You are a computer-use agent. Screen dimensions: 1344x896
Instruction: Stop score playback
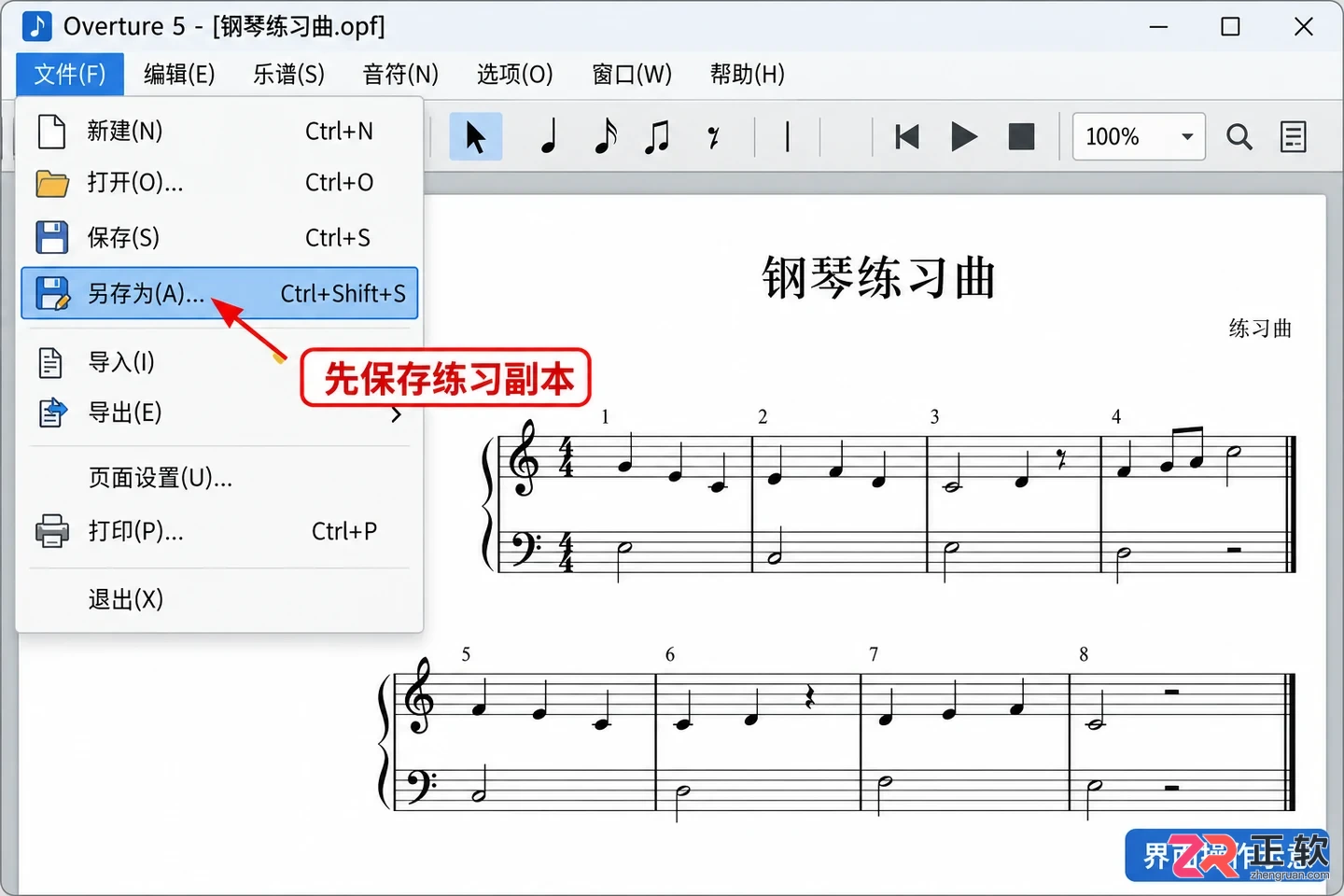1022,137
